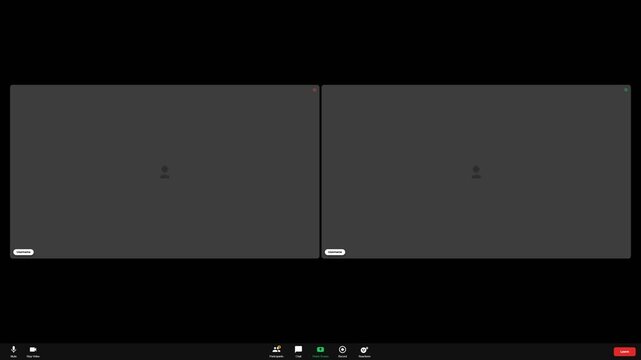Click the username label on right tile
Viewport: 641px width, 360px height.
tap(335, 252)
